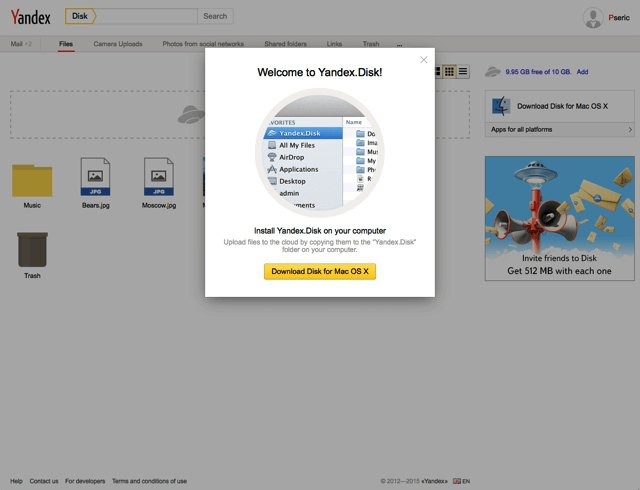Expand Apps for all platforms chevron
Screen dimensions: 640x490
tap(630, 129)
